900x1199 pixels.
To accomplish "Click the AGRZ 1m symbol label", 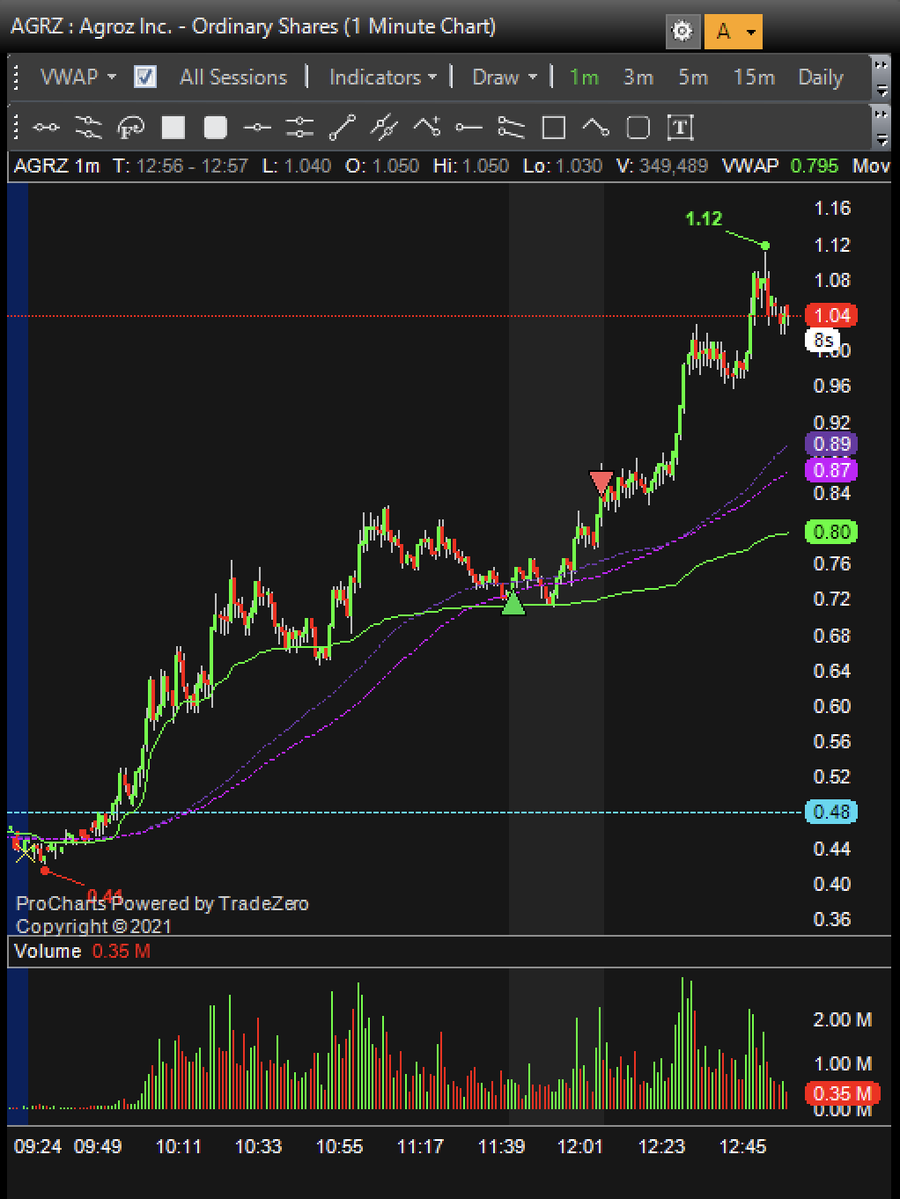I will pos(57,166).
